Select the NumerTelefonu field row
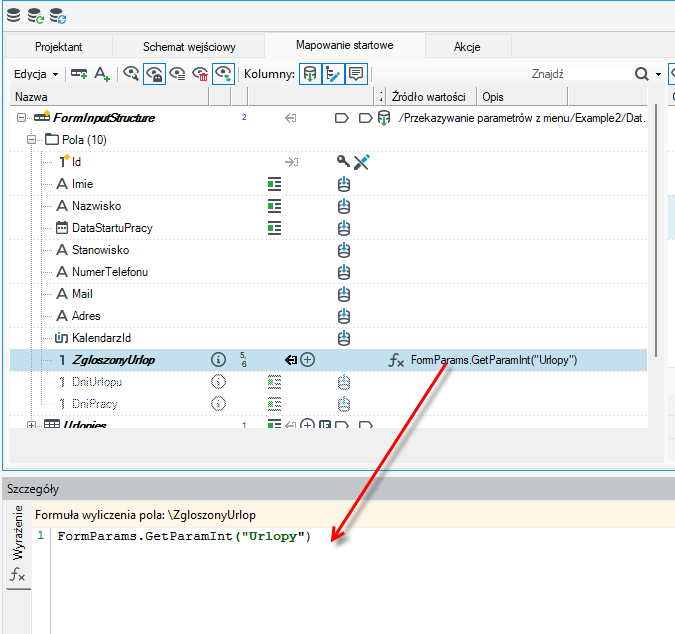Screen dimensions: 675x634 (x=328, y=272)
